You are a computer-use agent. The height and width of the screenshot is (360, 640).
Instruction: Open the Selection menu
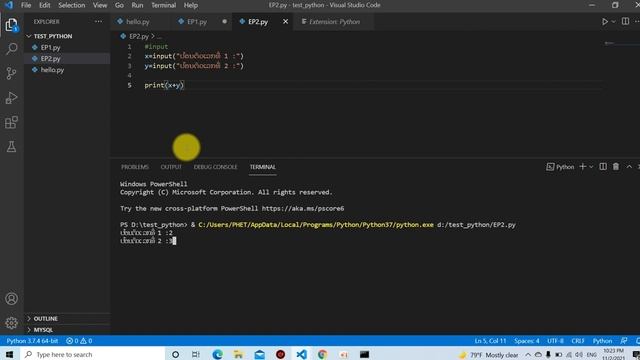point(71,5)
